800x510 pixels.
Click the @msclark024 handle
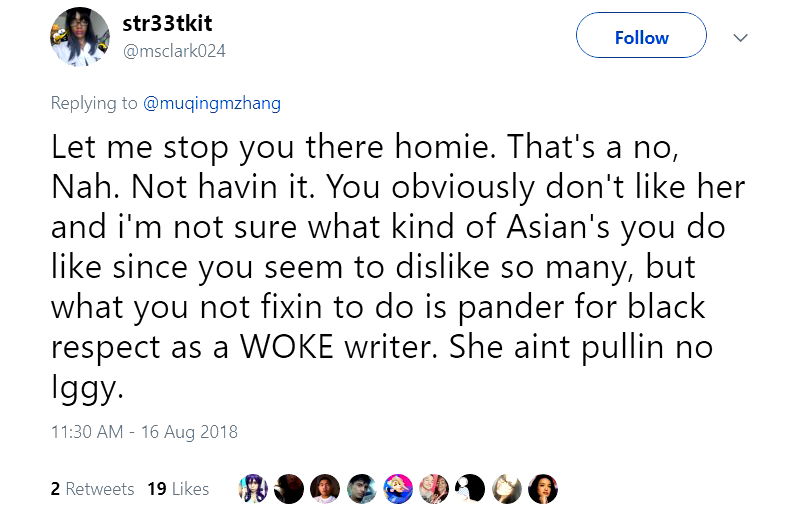point(175,50)
